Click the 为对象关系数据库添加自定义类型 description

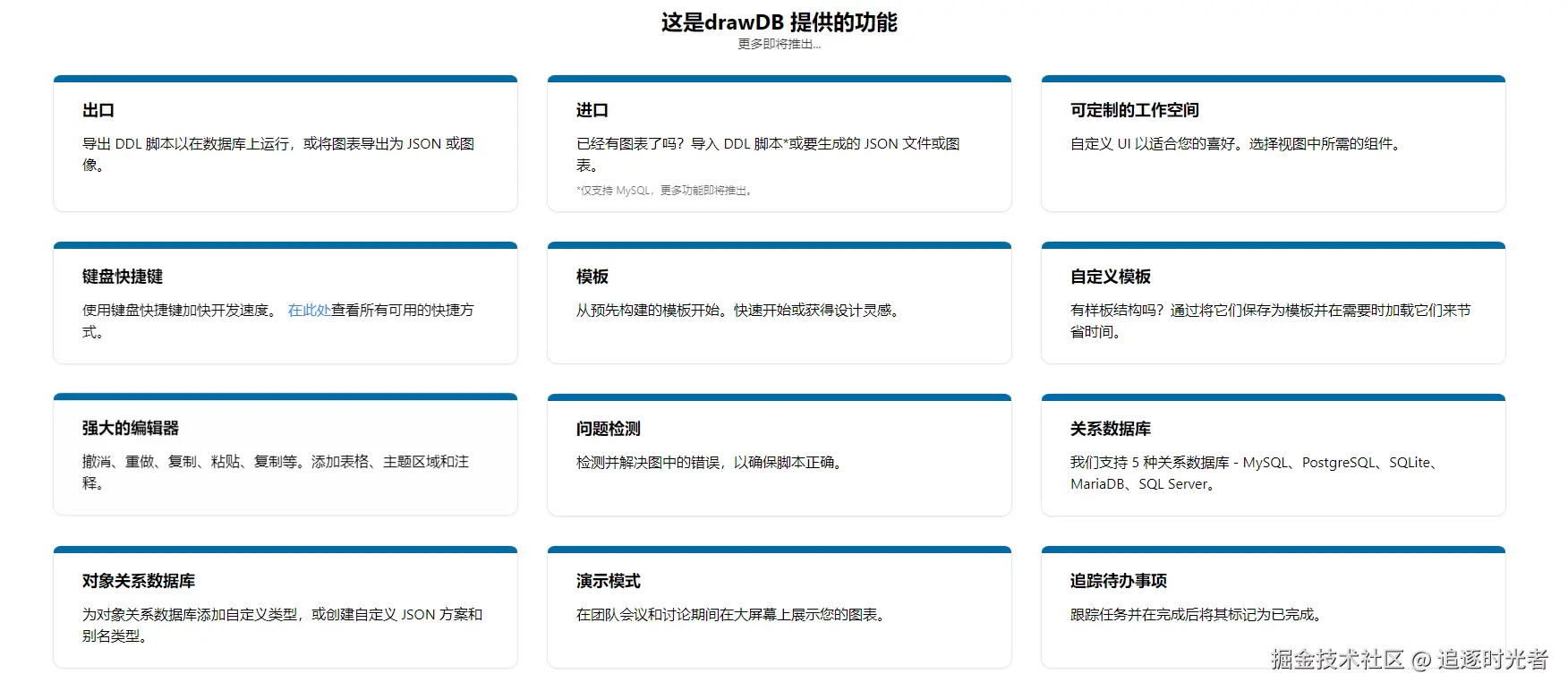(283, 625)
